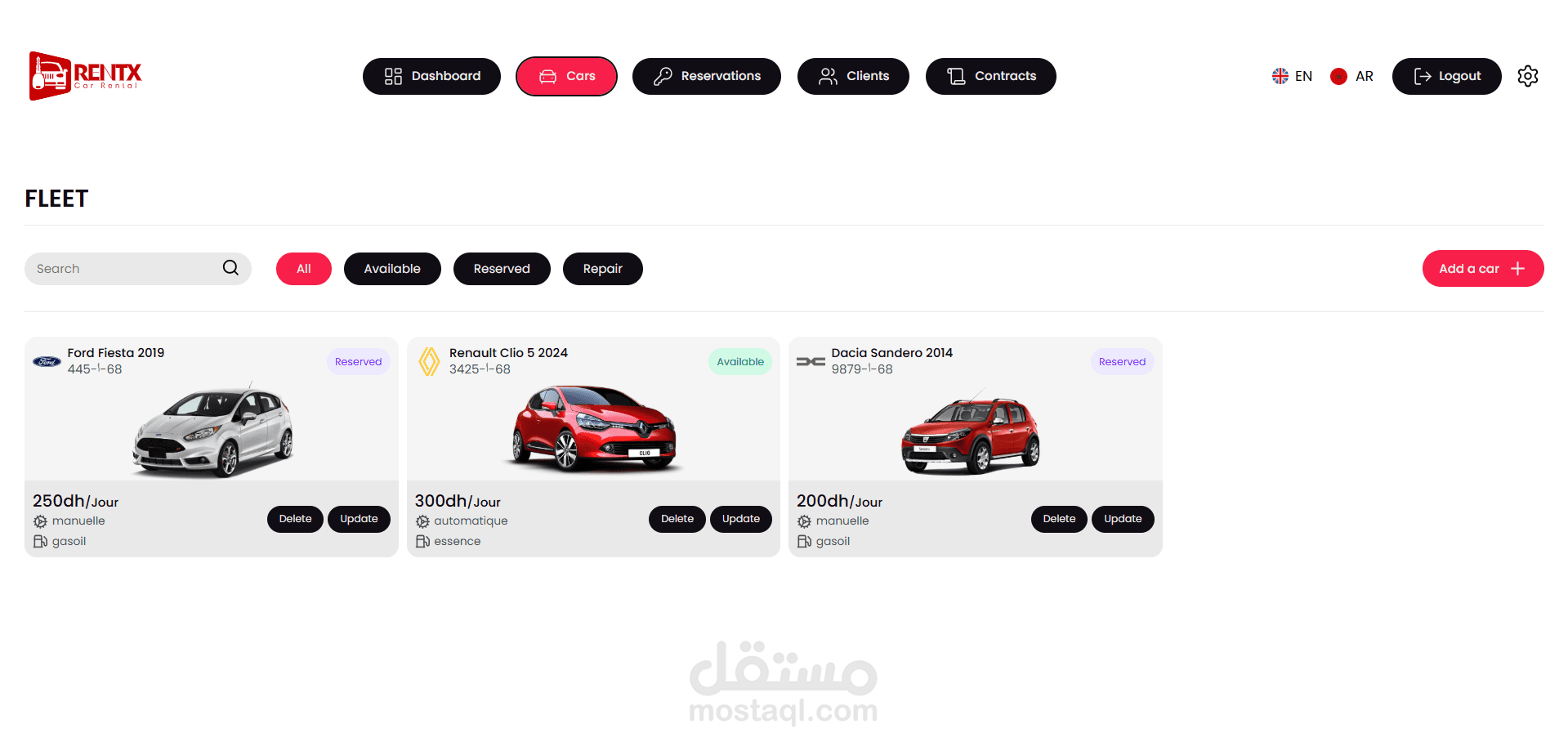Viewport: 1568px width, 742px height.
Task: Click the transmission gear icon on Dacia Sandero
Action: (804, 521)
